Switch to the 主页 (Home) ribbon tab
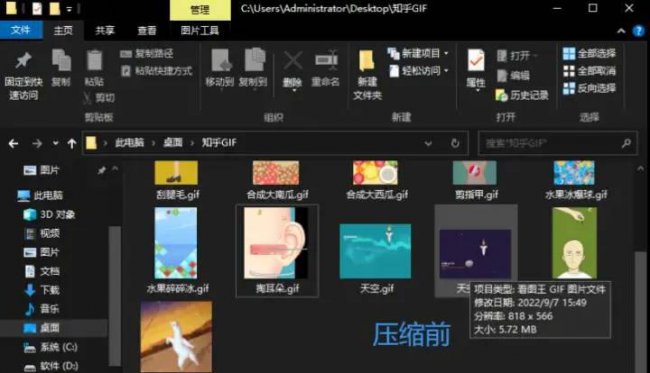650x373 pixels. [x=63, y=30]
